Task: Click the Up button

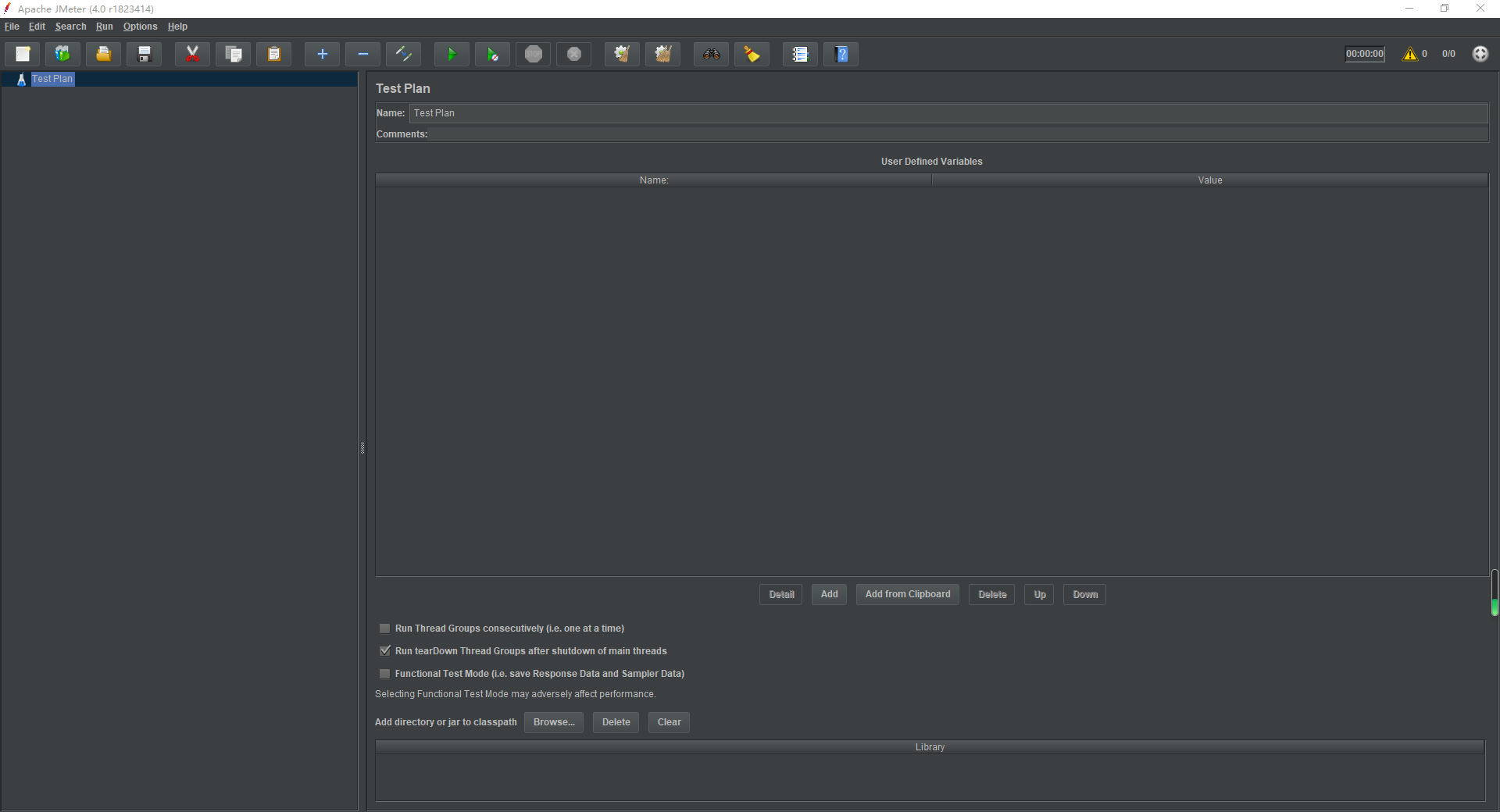Action: point(1040,595)
